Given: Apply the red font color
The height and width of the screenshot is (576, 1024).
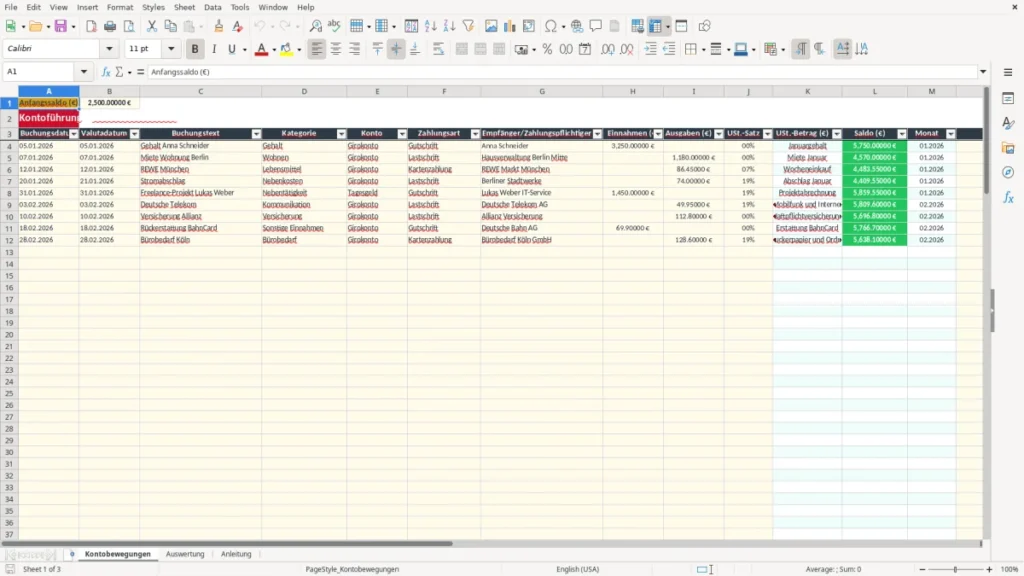Looking at the screenshot, I should tap(261, 49).
